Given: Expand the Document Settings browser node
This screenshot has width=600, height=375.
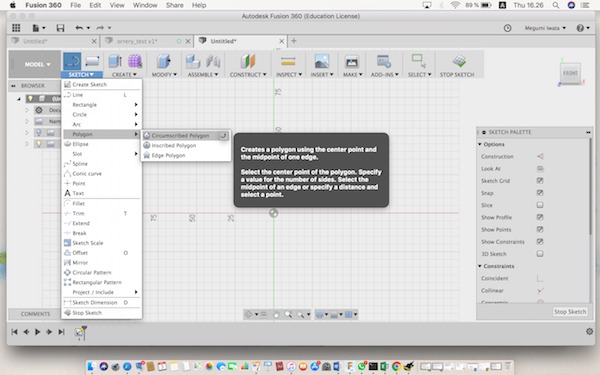Looking at the screenshot, I should (27, 110).
